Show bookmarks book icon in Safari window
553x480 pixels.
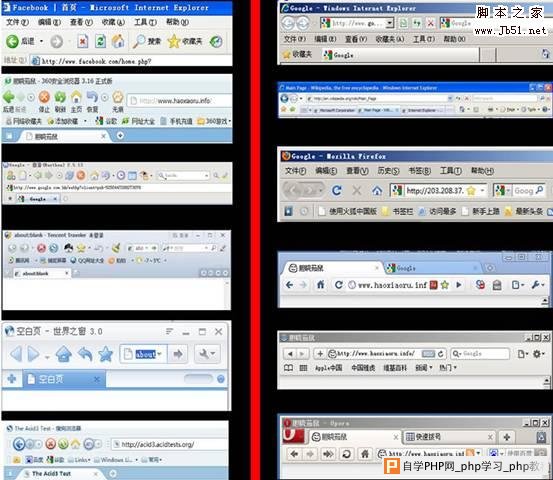(x=288, y=368)
